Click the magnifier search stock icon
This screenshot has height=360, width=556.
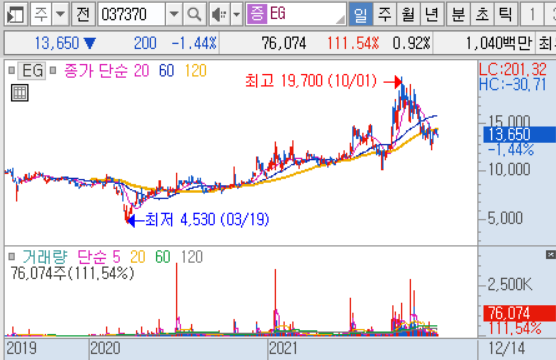tap(194, 15)
